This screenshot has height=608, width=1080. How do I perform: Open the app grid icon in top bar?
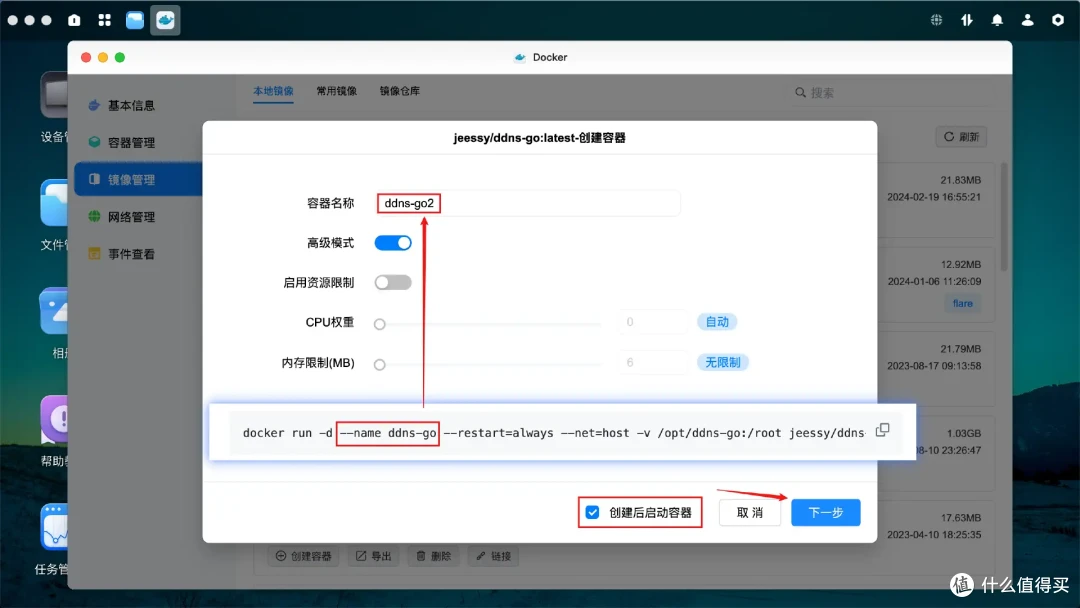(105, 20)
